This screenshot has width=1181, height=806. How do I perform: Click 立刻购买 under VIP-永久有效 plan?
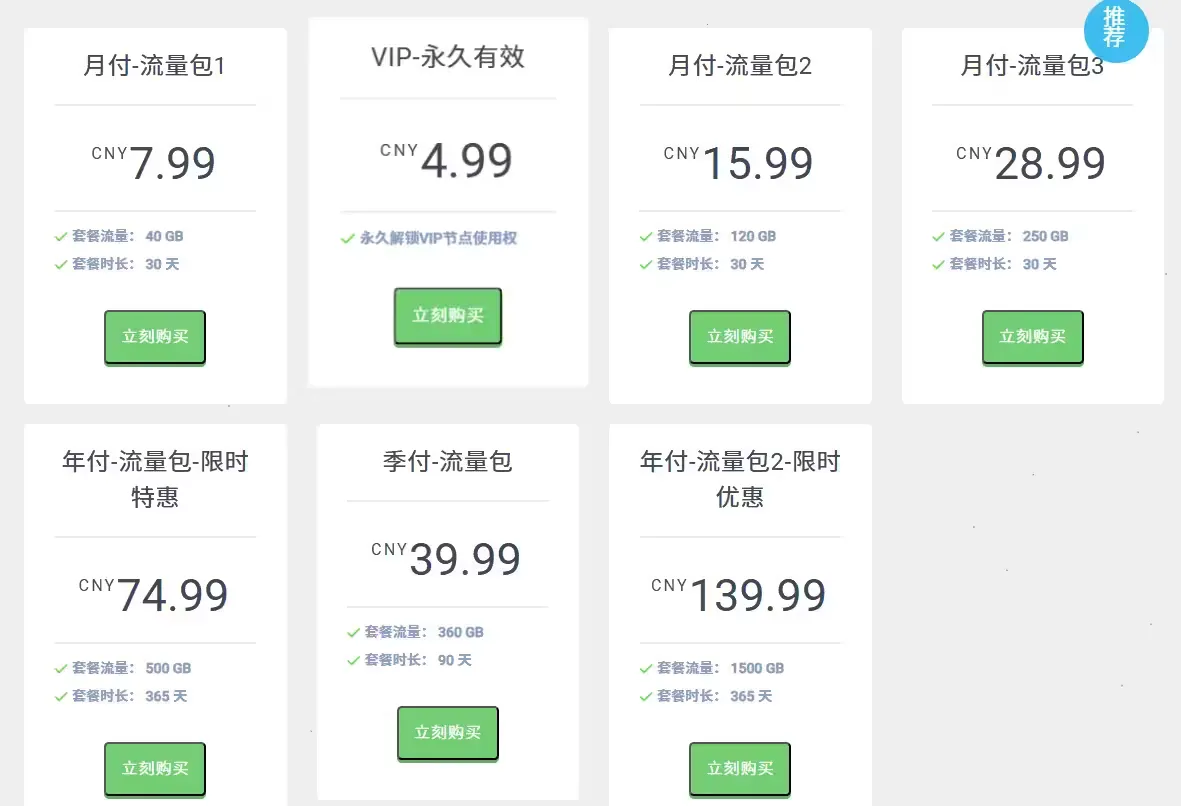pos(447,316)
